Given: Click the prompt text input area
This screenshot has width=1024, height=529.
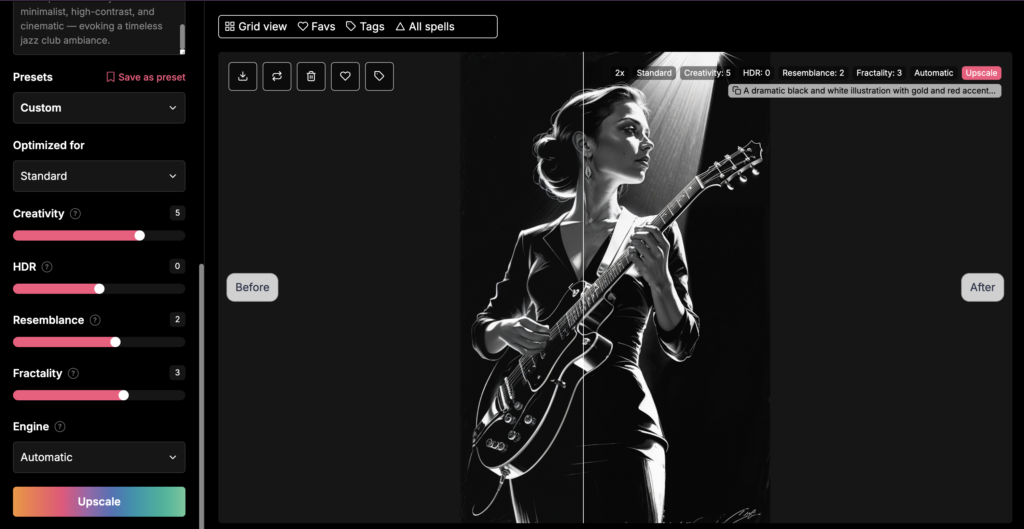Looking at the screenshot, I should pyautogui.click(x=95, y=27).
